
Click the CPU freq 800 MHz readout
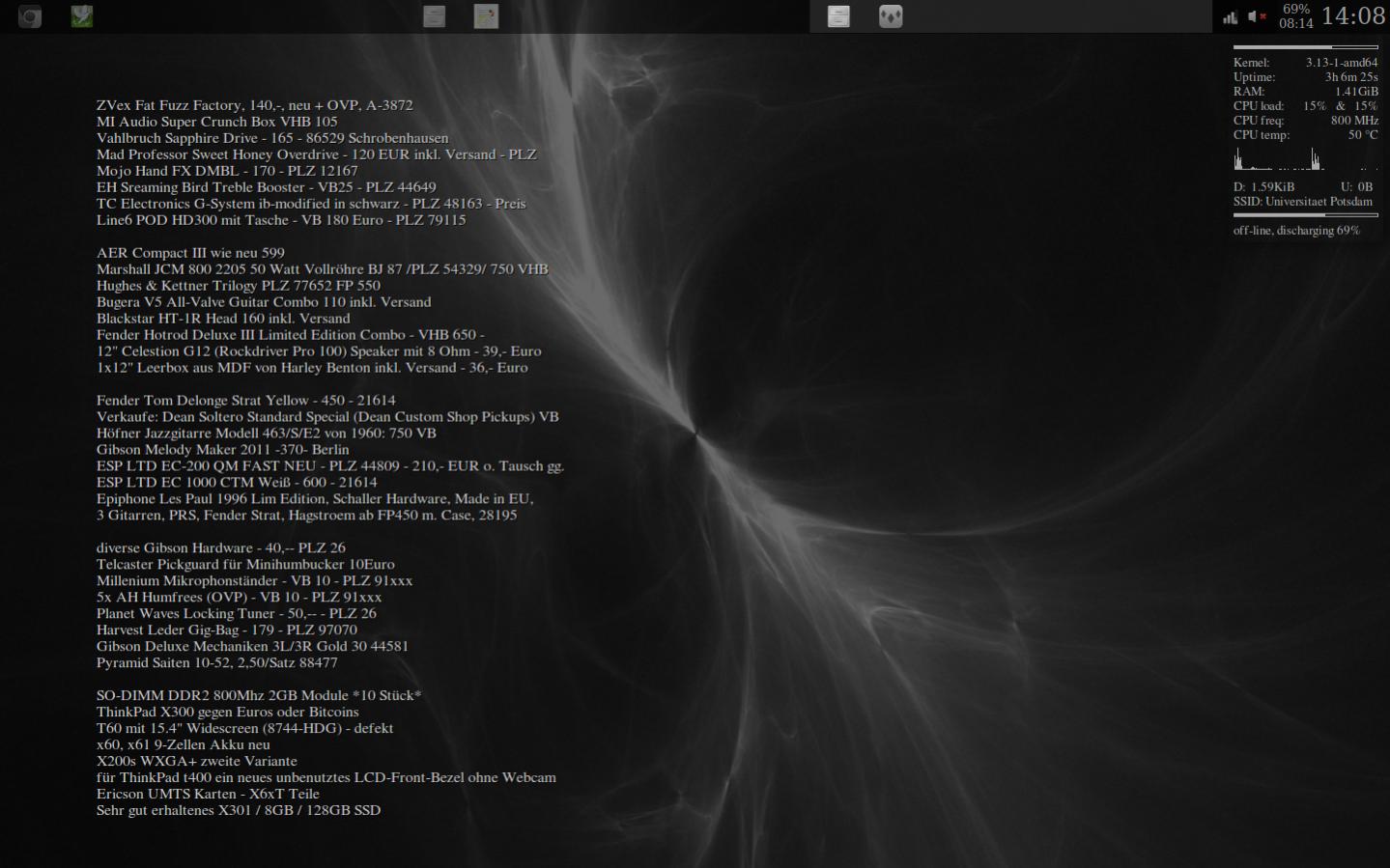coord(1305,121)
